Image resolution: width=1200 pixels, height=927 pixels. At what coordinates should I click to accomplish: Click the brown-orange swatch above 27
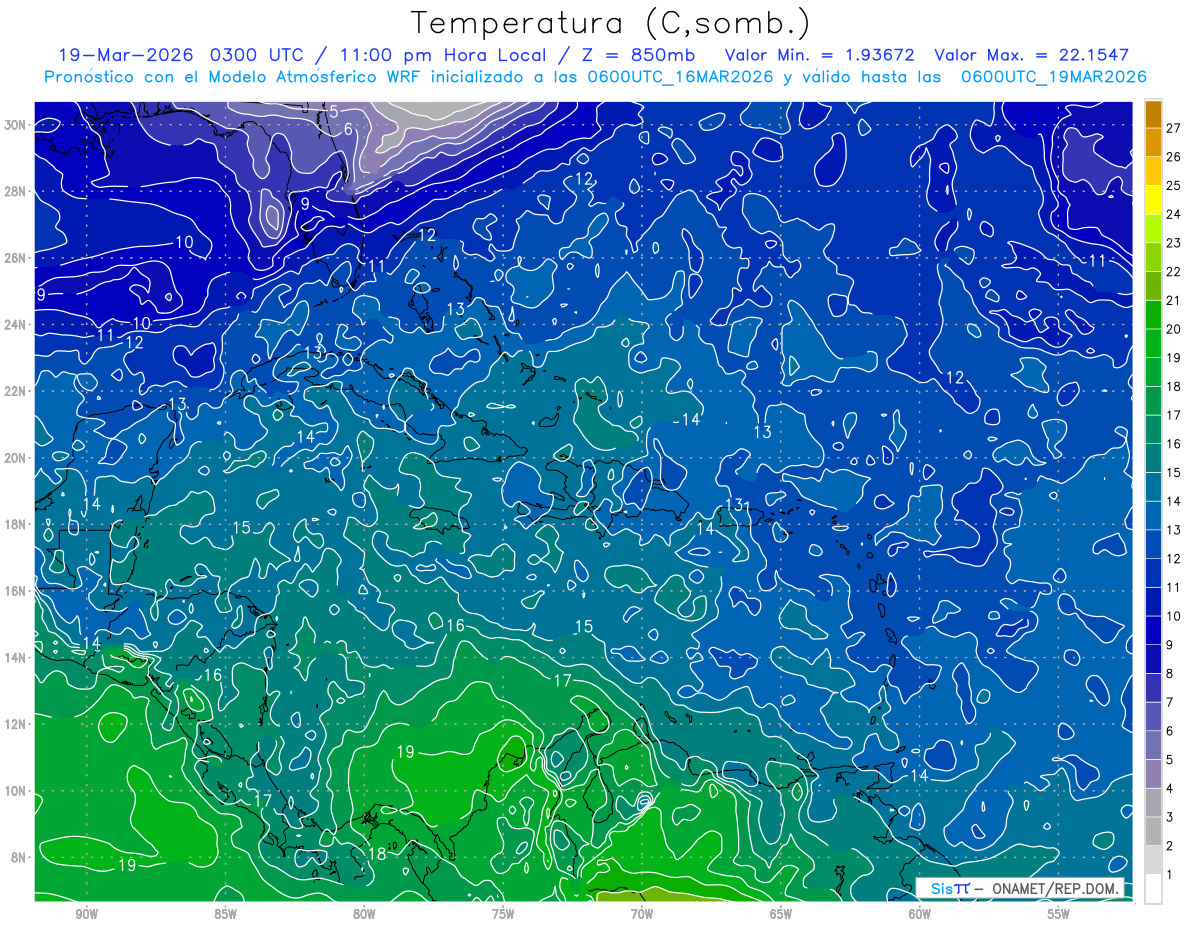pos(1153,113)
